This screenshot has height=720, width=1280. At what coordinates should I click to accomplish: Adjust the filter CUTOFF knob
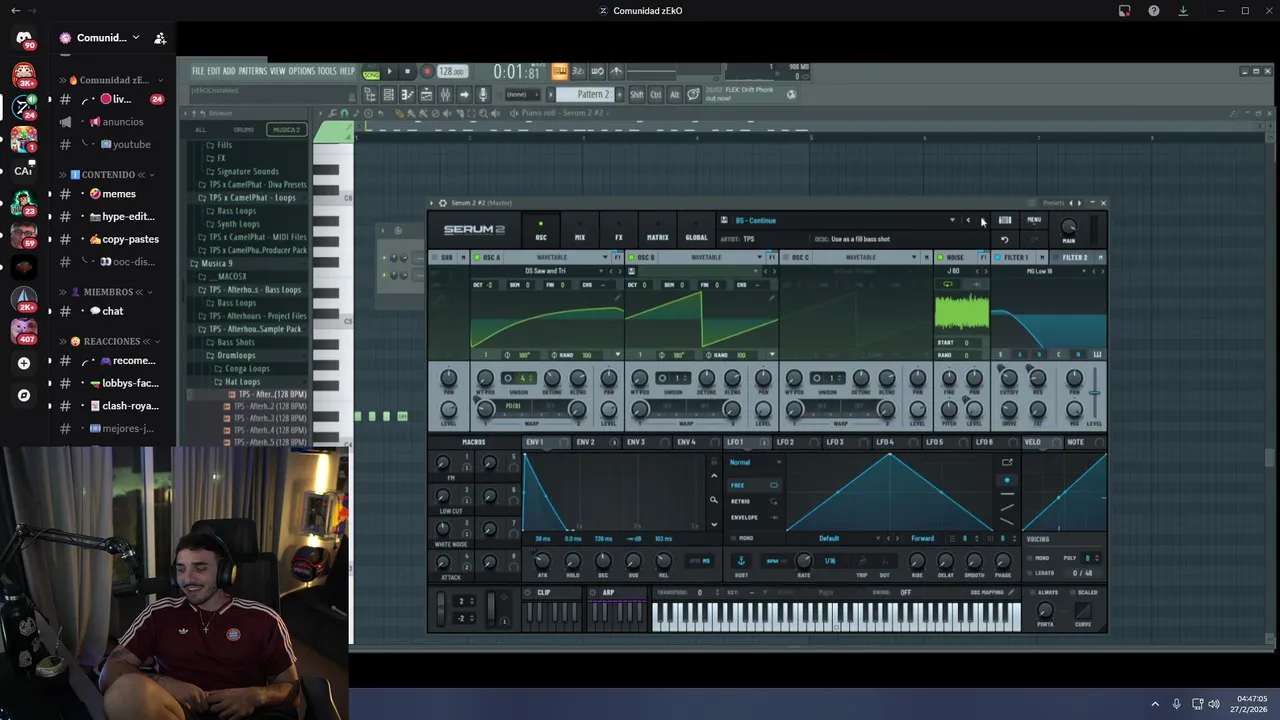click(x=1008, y=378)
